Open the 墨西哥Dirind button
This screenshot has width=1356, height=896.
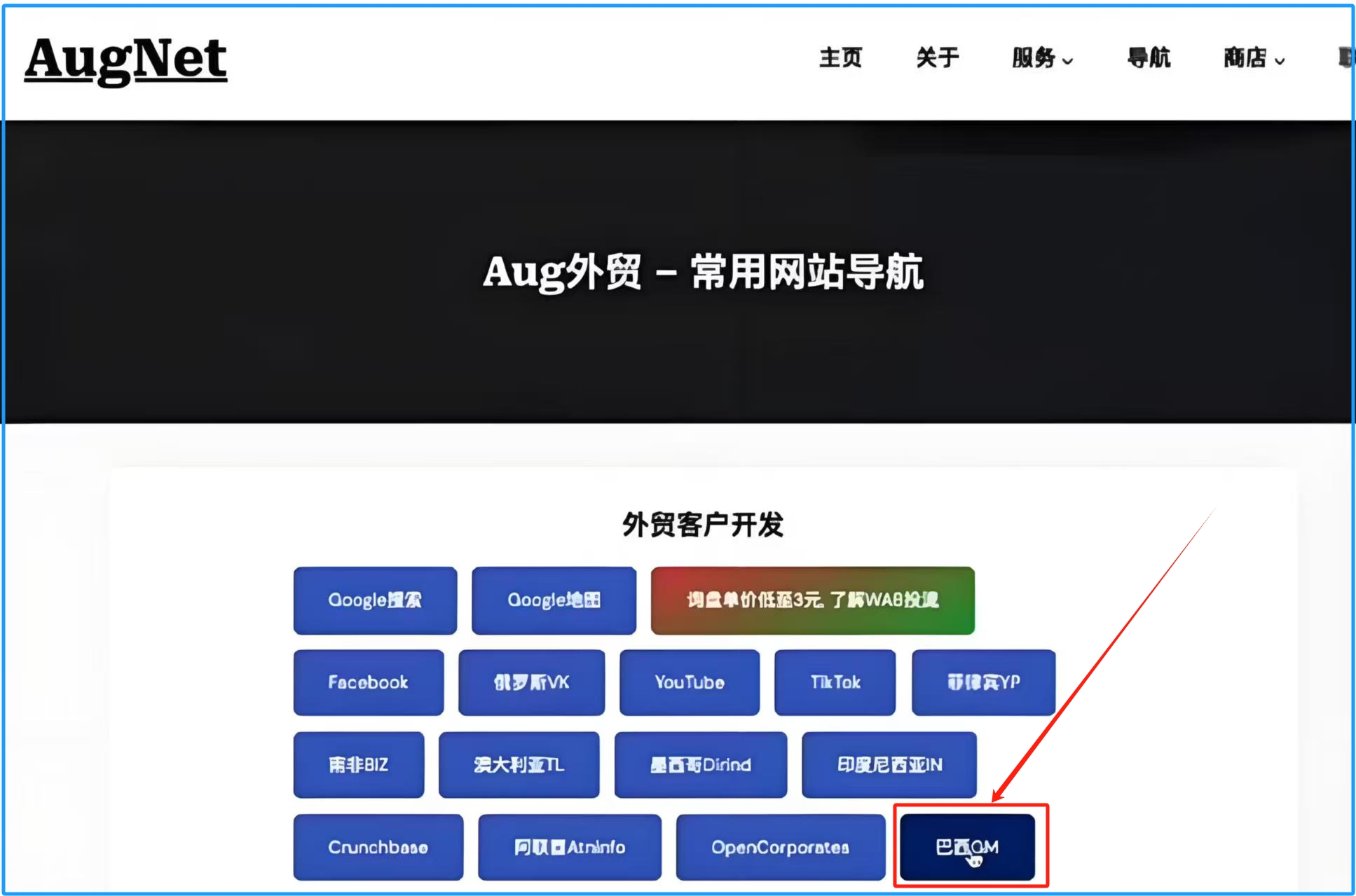(x=701, y=764)
